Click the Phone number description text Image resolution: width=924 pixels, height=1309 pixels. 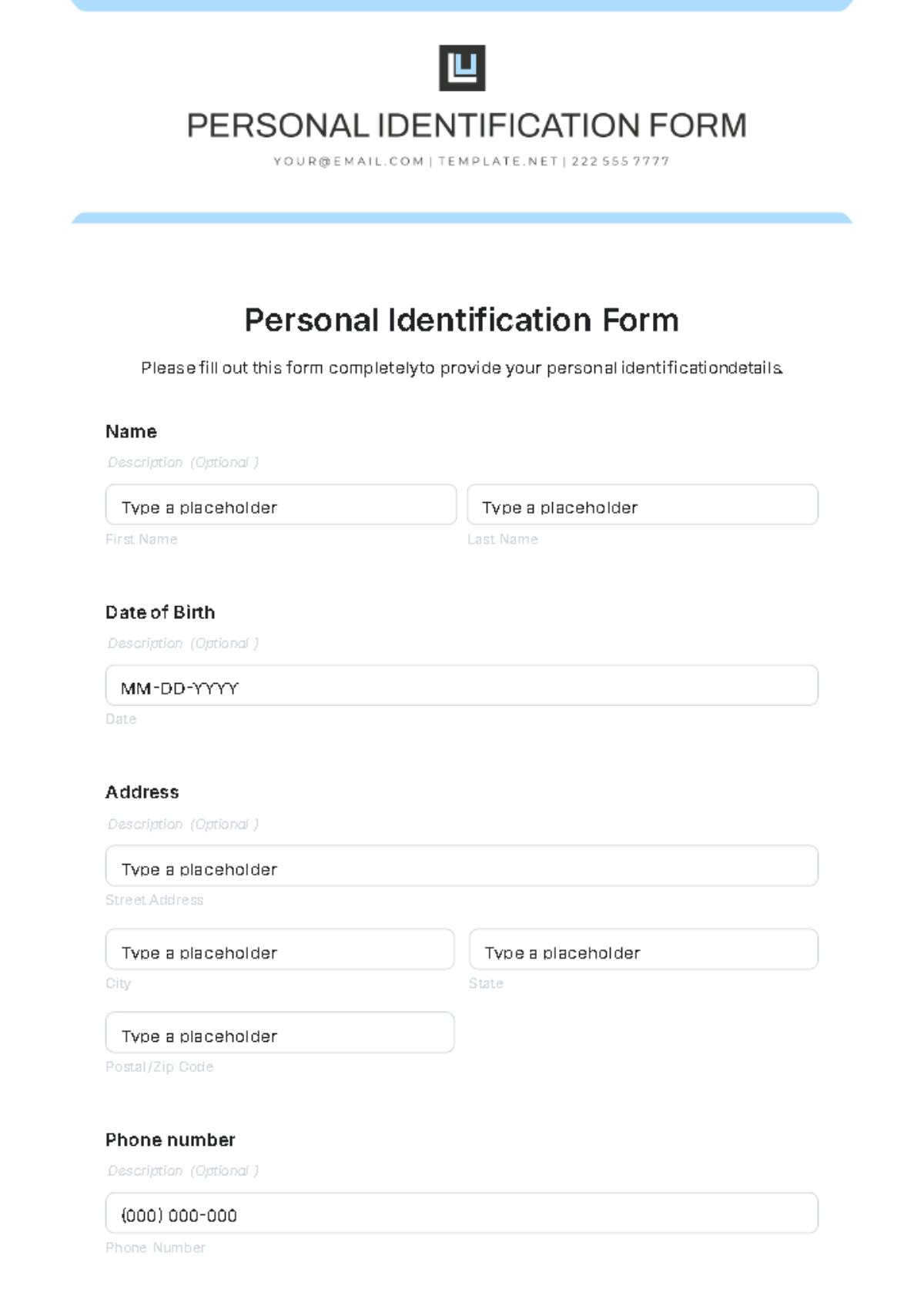(183, 1170)
